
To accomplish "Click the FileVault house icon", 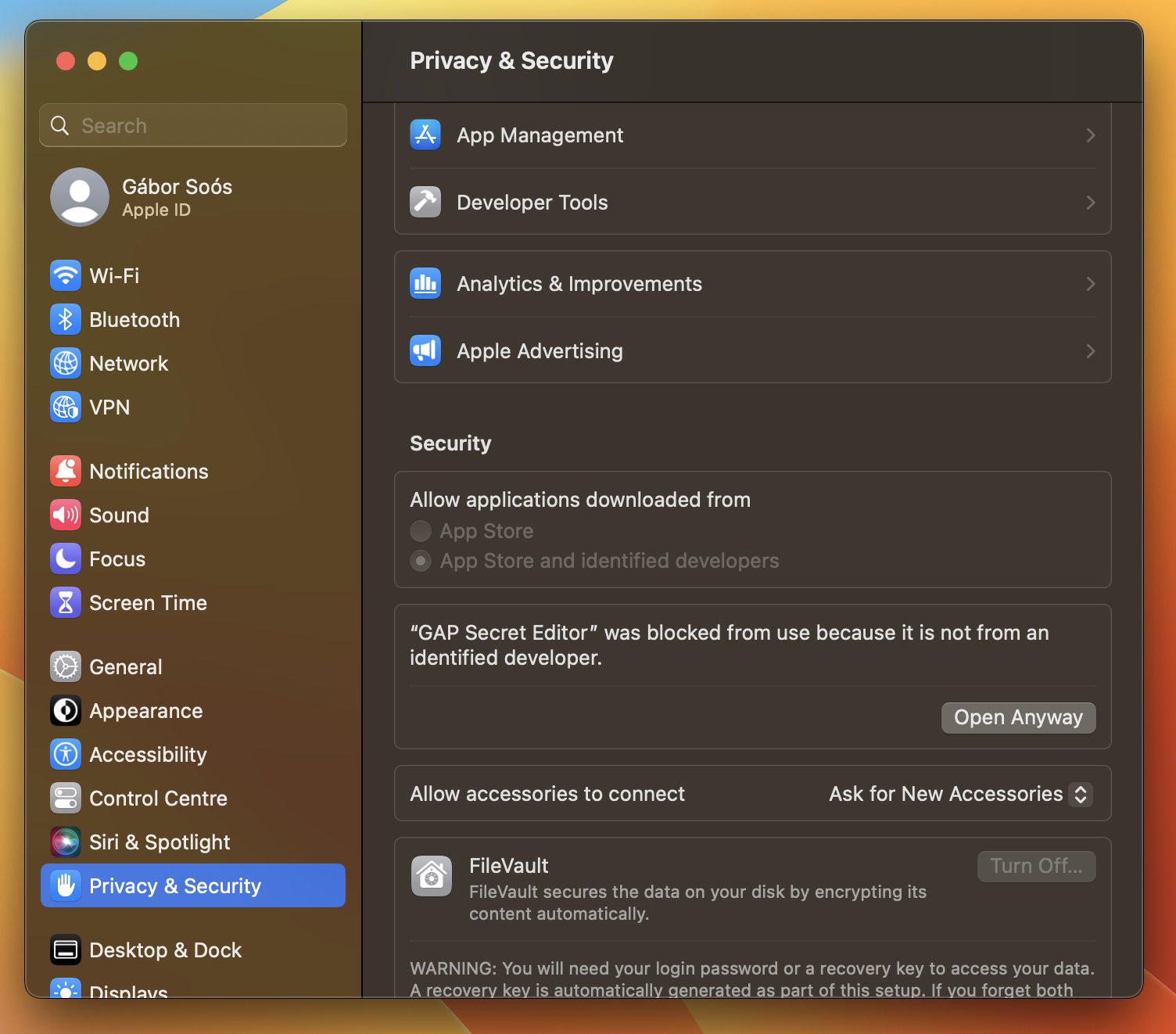I will point(432,876).
